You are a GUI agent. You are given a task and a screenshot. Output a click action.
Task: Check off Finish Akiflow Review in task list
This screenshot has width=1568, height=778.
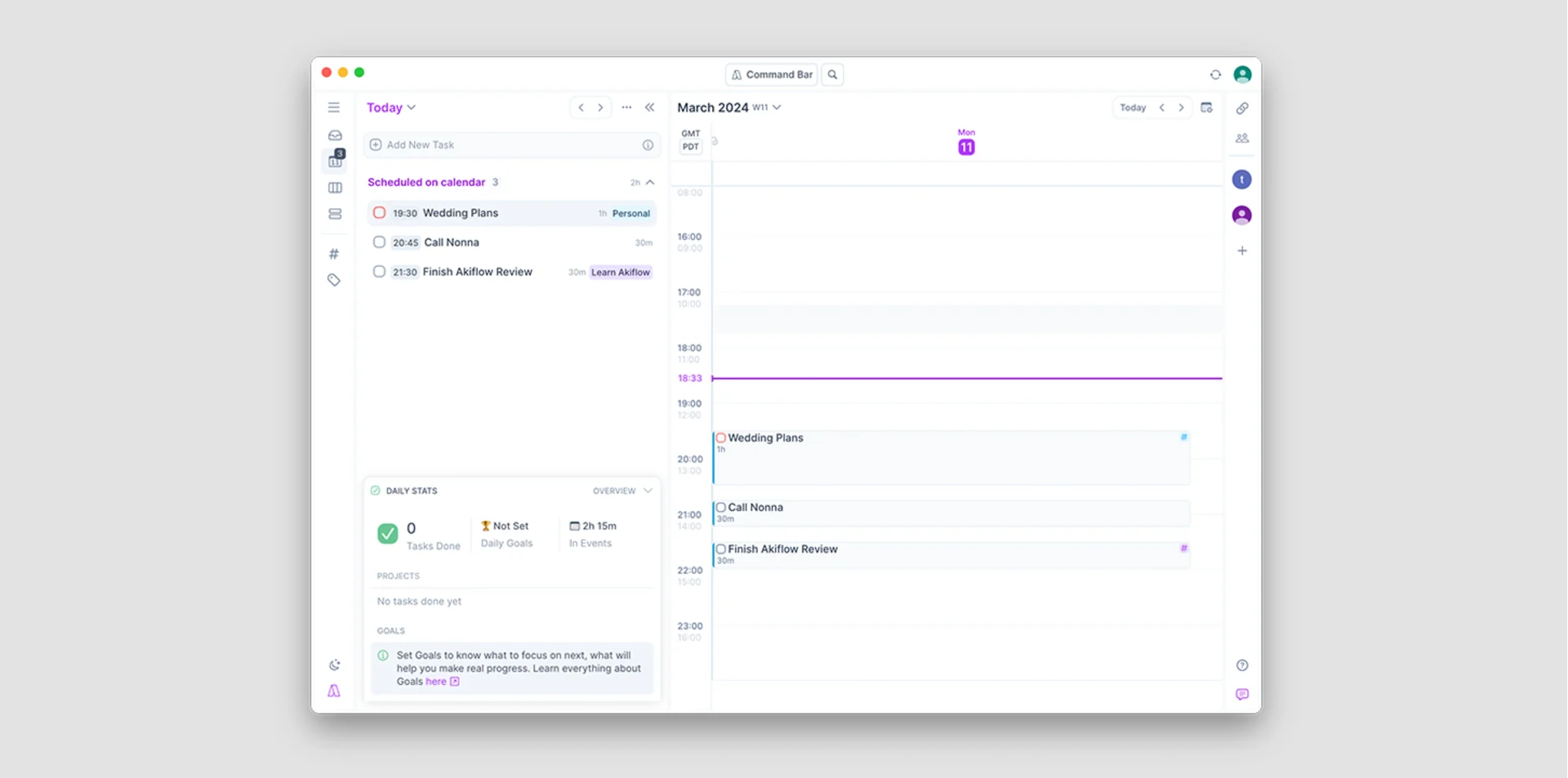click(379, 272)
